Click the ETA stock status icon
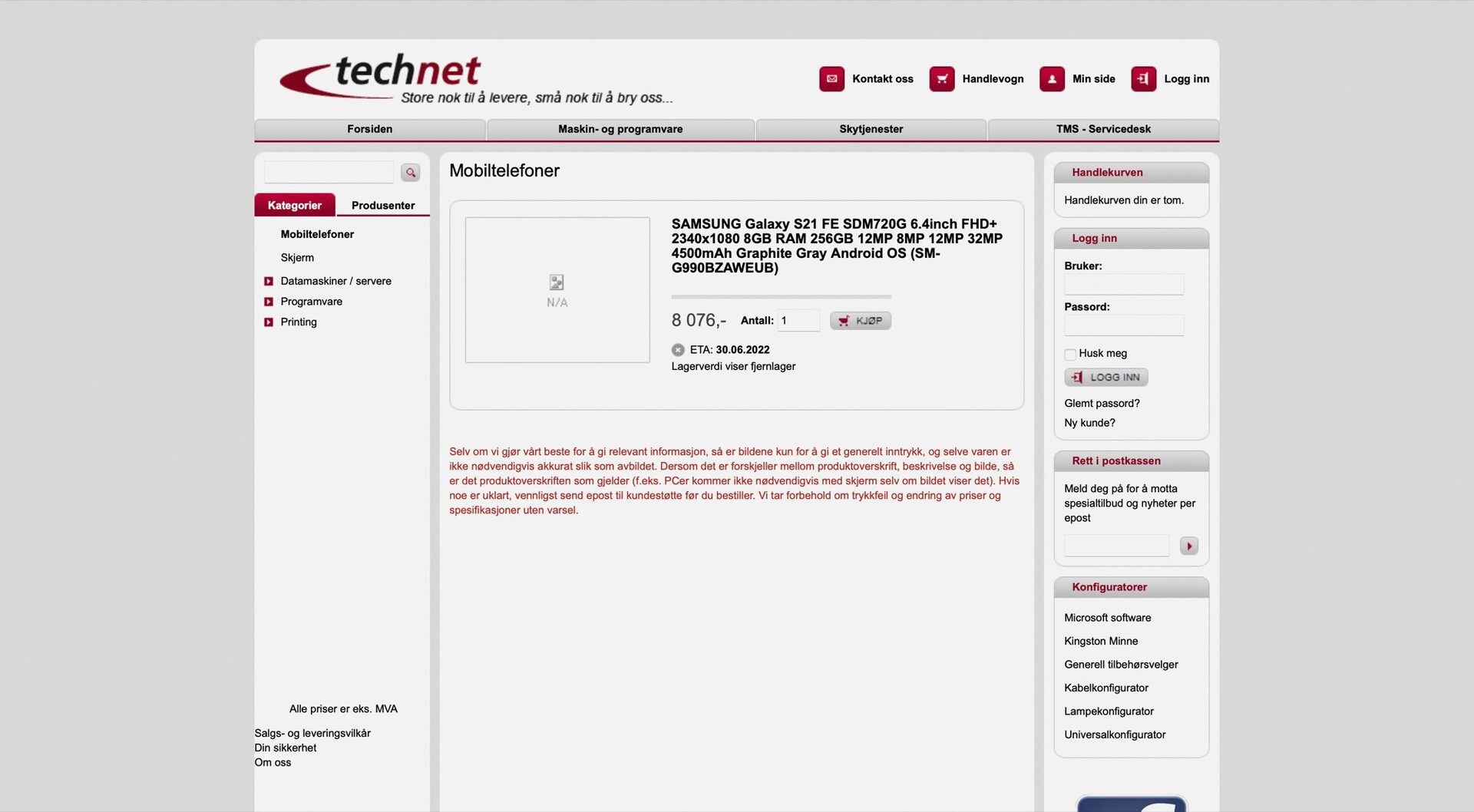This screenshot has height=812, width=1474. (x=678, y=350)
